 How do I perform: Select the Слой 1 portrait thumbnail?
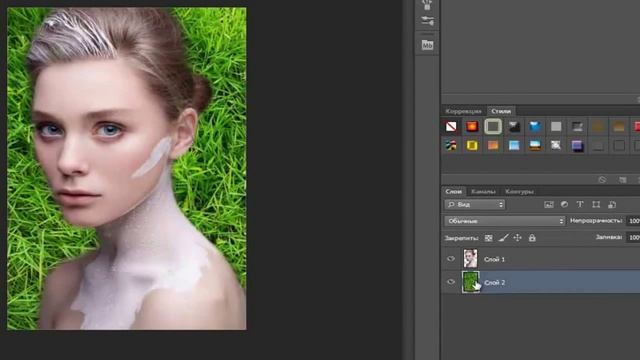471,259
